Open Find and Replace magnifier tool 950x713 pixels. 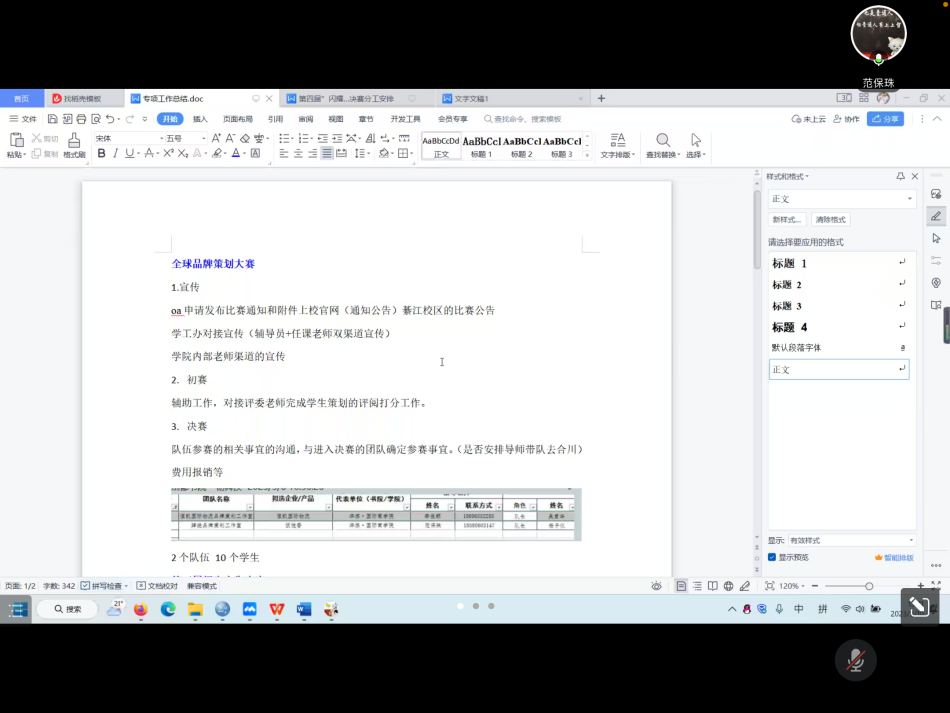pos(662,141)
